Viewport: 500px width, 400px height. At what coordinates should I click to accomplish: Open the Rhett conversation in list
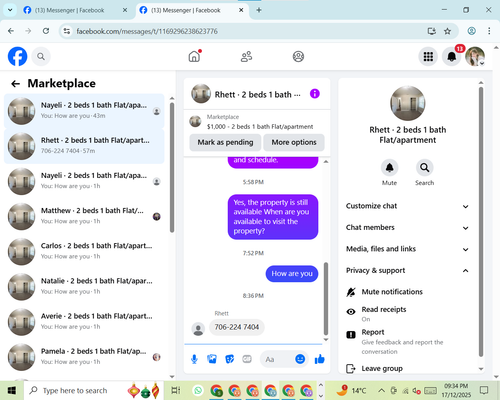[84, 146]
